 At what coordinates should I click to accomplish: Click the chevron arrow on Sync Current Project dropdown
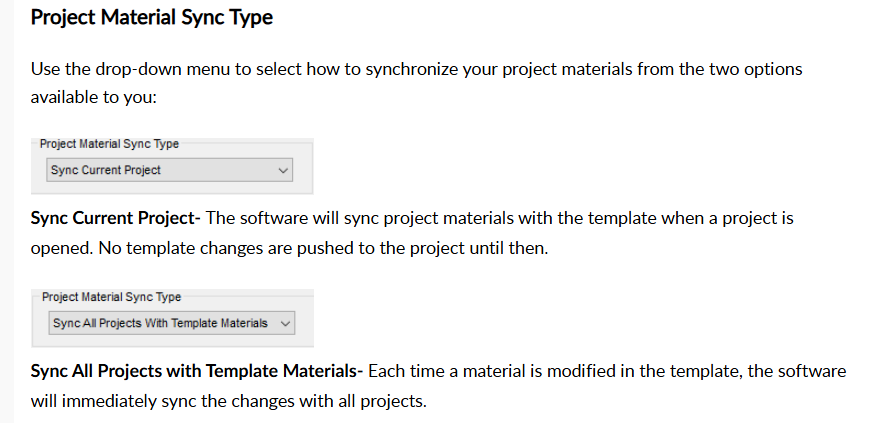(283, 171)
